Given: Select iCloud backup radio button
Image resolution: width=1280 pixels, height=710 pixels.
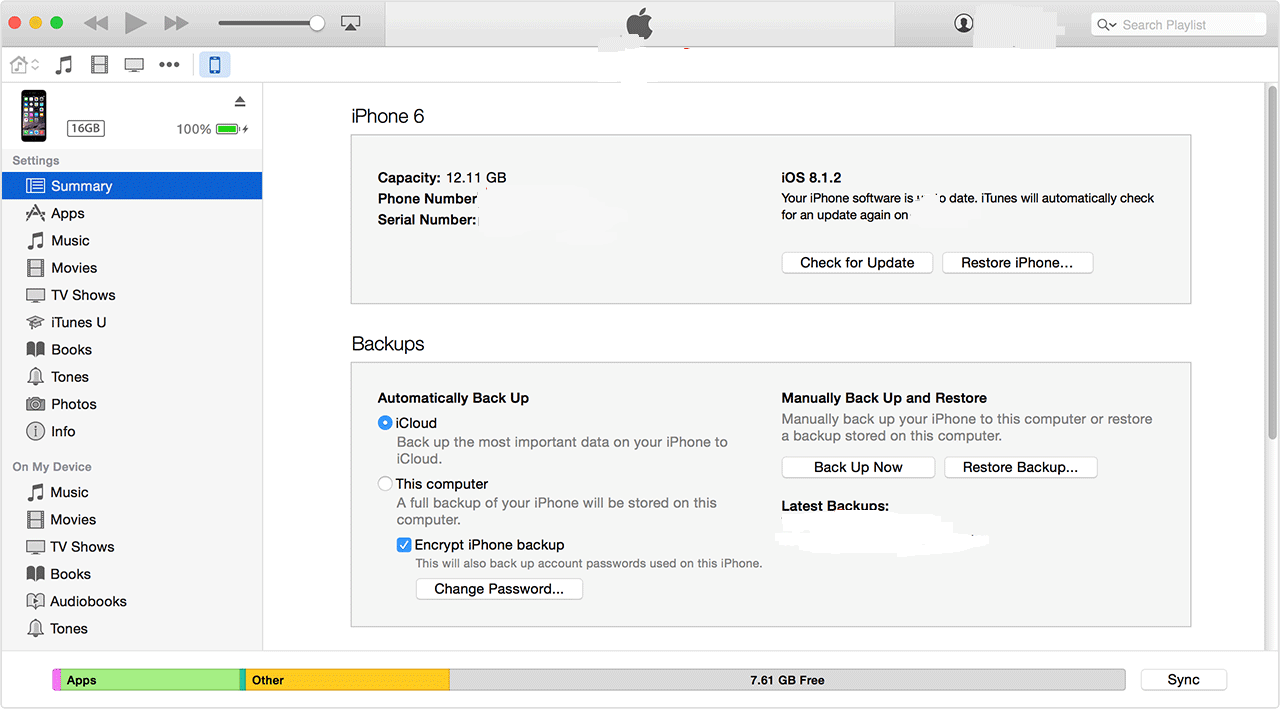Looking at the screenshot, I should [385, 423].
